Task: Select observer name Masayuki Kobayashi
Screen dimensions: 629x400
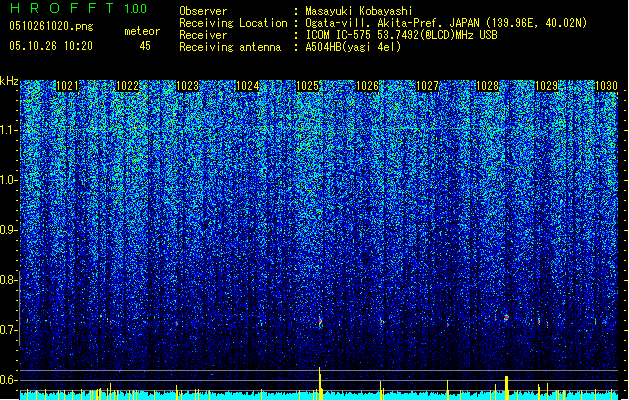Action: (x=359, y=11)
